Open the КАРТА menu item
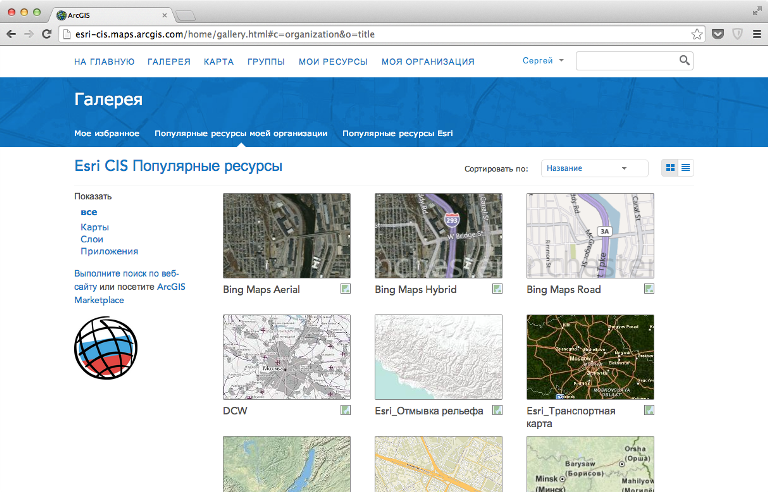Image resolution: width=768 pixels, height=492 pixels. point(219,62)
